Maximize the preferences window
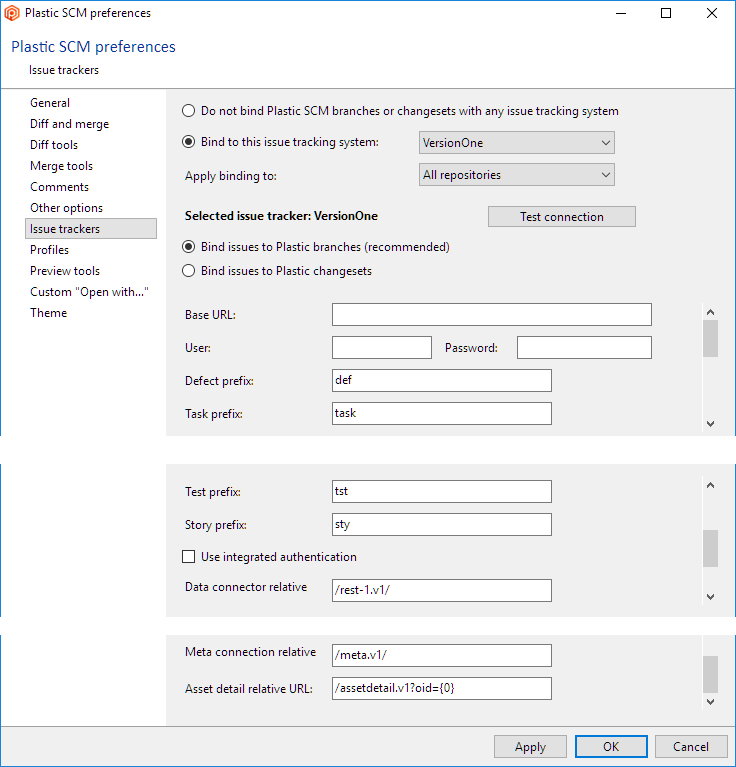This screenshot has width=736, height=767. click(x=666, y=13)
